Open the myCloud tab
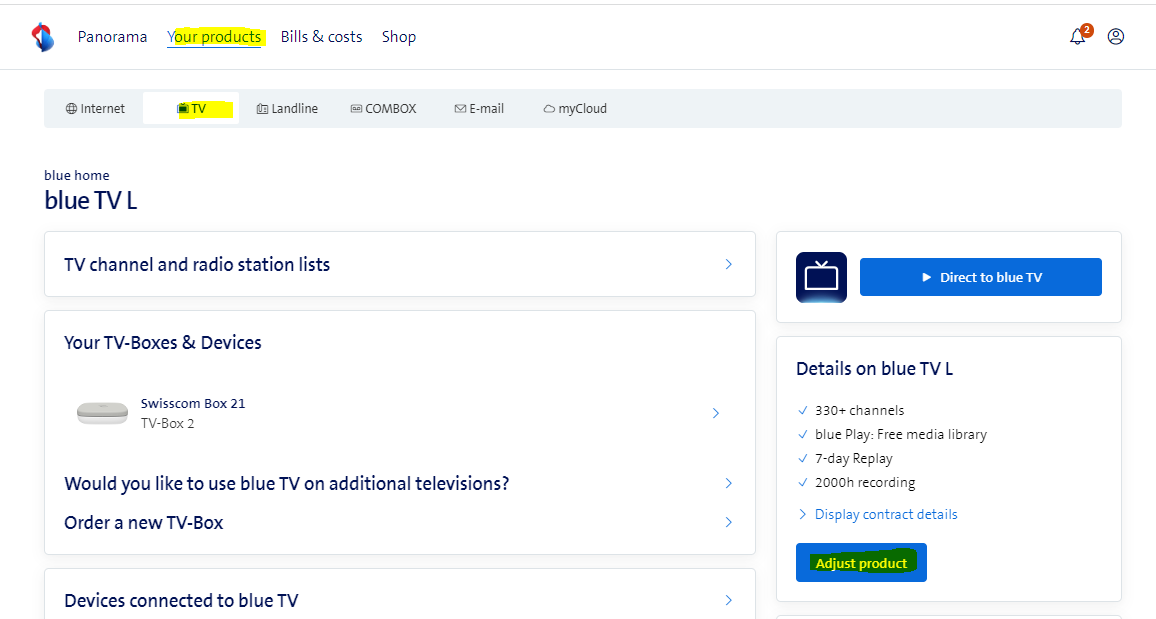1156x619 pixels. click(x=575, y=109)
